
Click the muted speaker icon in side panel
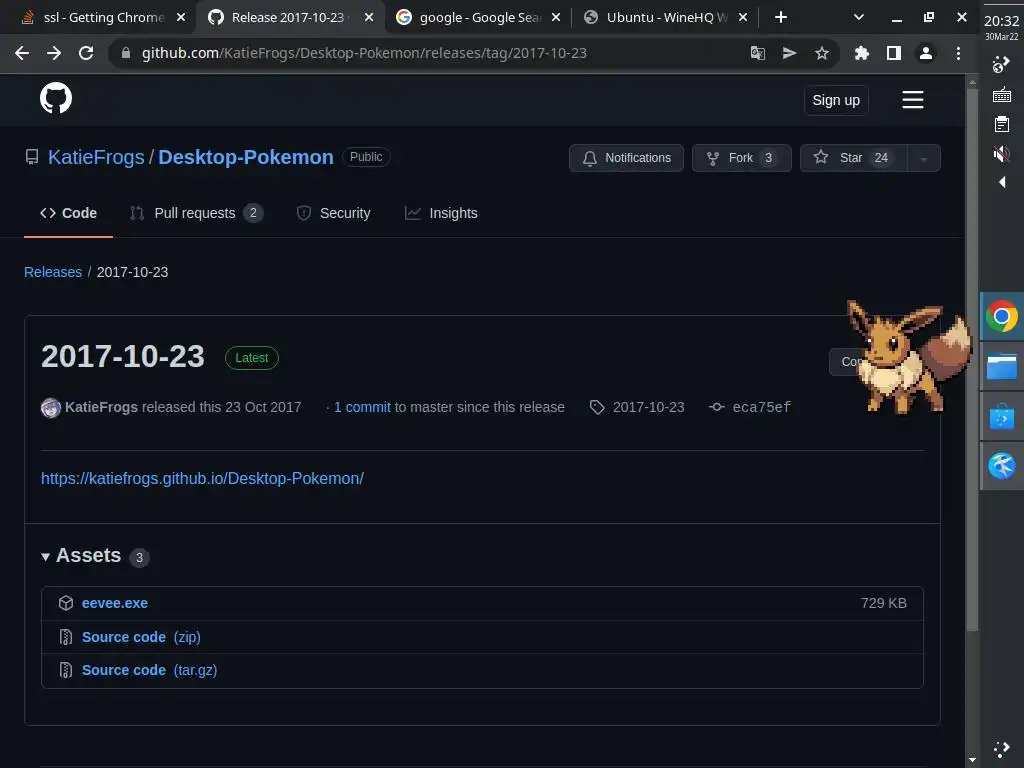tap(1001, 153)
